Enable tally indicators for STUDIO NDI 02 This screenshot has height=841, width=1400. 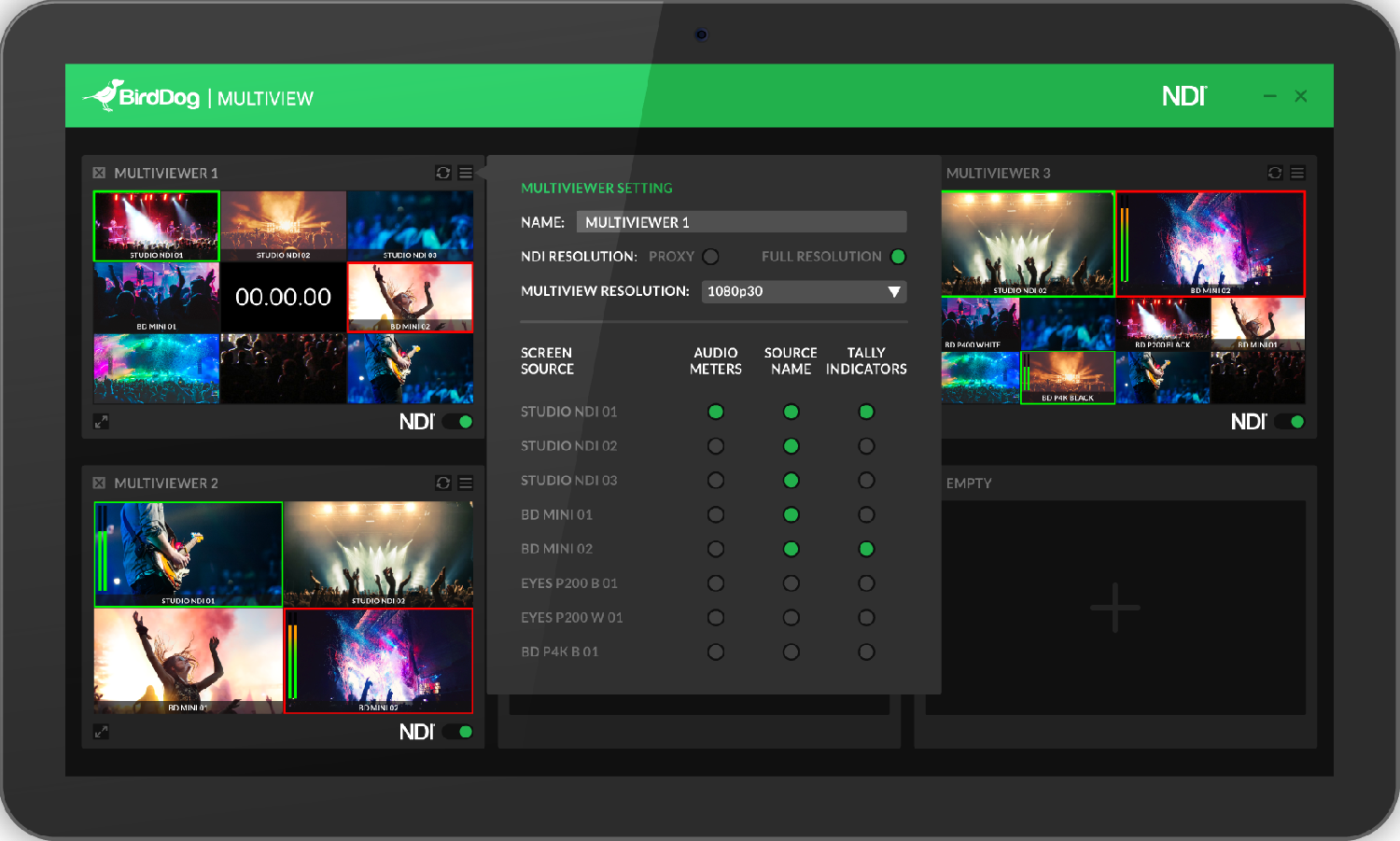[866, 446]
